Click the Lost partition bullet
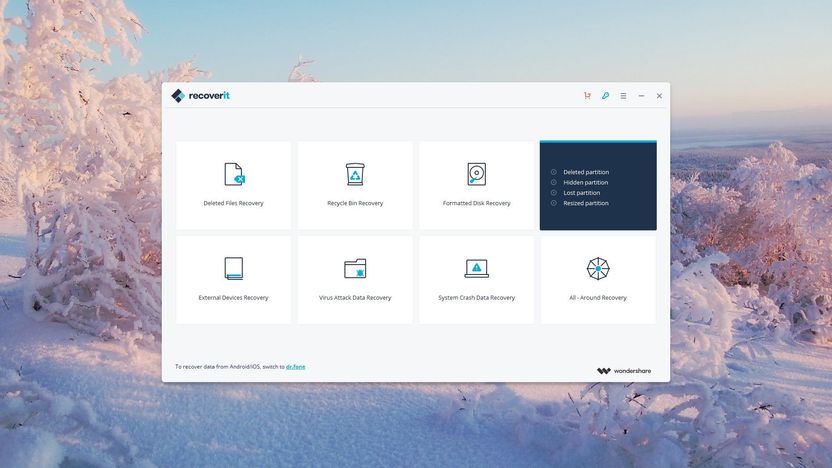Viewport: 832px width, 468px height. 553,193
